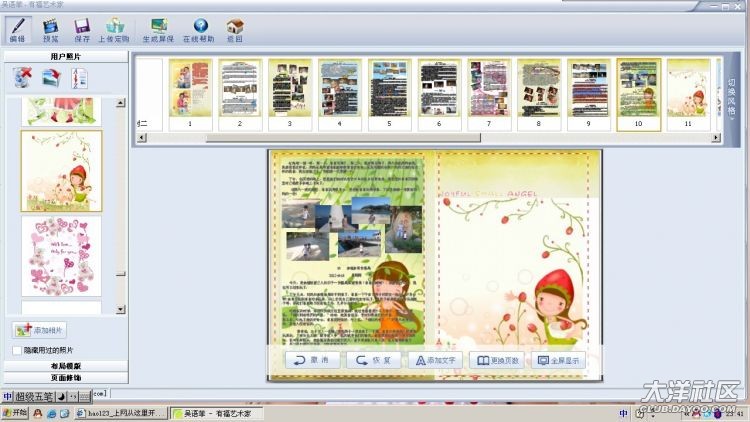Click the delete photo icon with red X
The image size is (750, 422).
pos(23,78)
